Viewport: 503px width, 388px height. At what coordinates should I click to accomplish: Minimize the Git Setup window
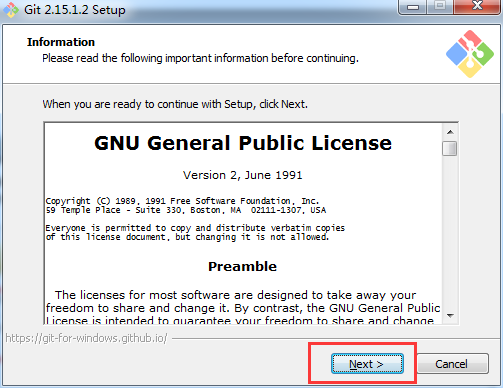click(413, 7)
